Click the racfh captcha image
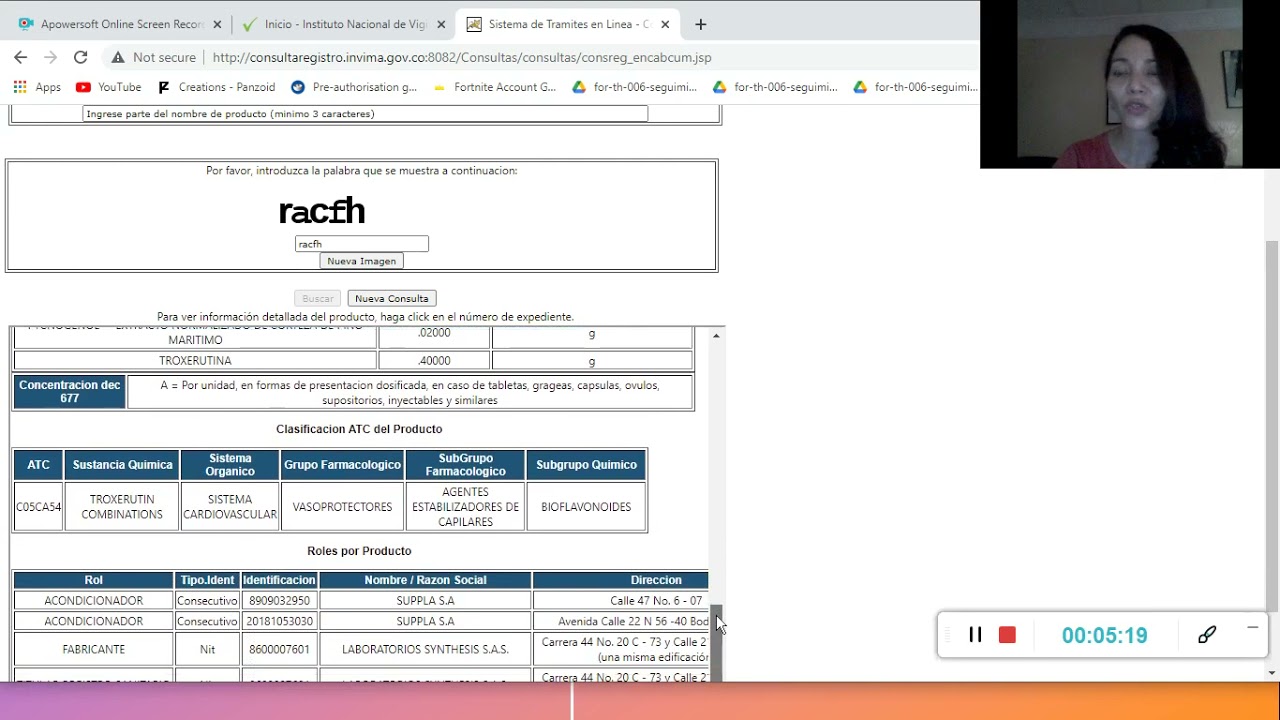The width and height of the screenshot is (1280, 720). click(x=322, y=211)
